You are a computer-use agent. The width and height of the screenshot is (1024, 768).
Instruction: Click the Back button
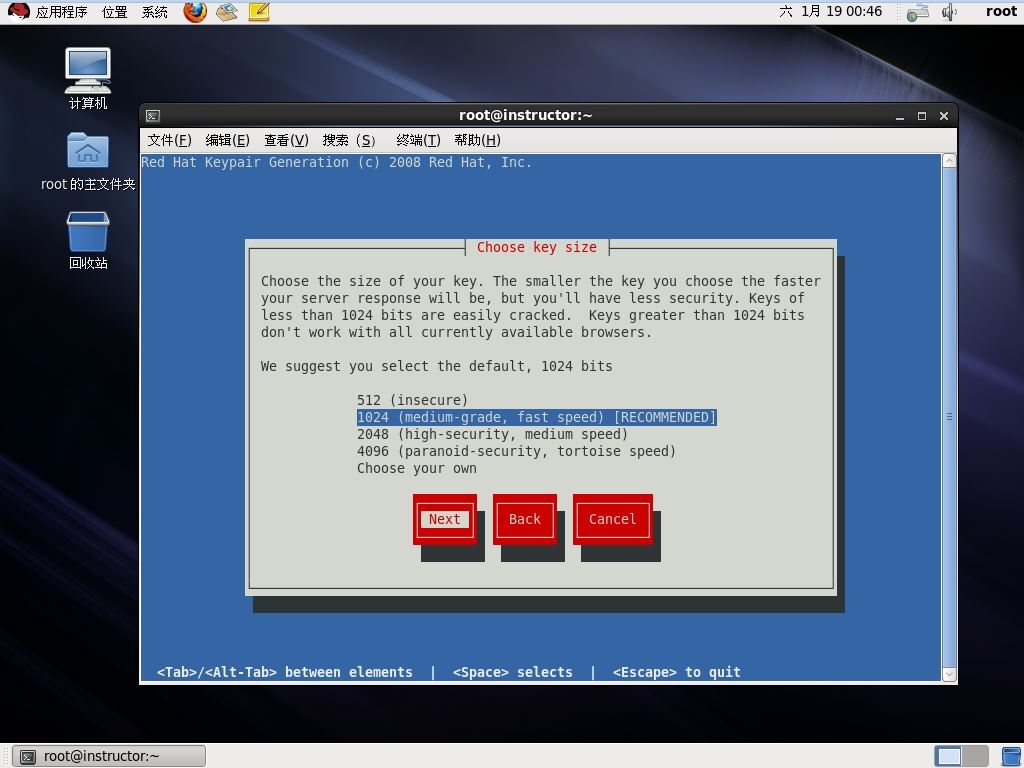[525, 519]
